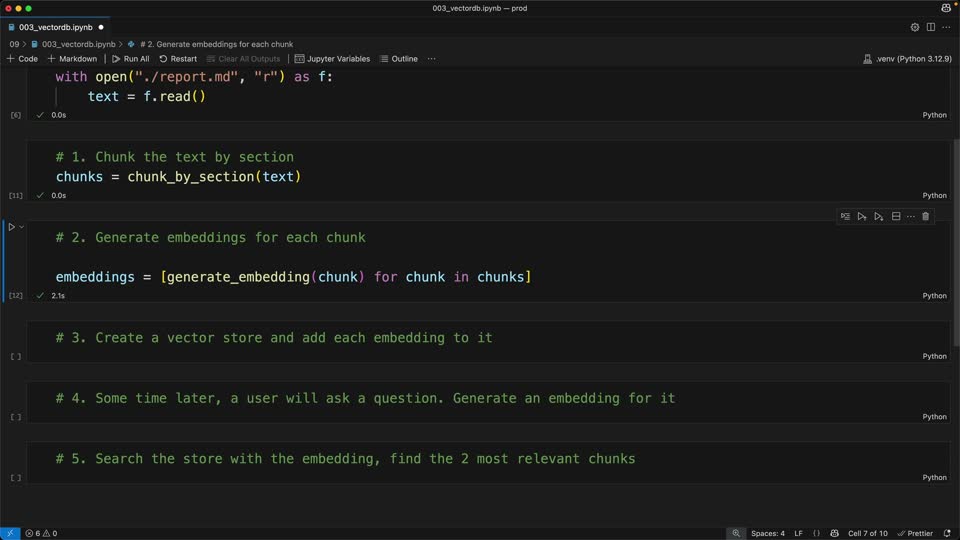Open notebook toolbar overflow menu

coord(432,59)
